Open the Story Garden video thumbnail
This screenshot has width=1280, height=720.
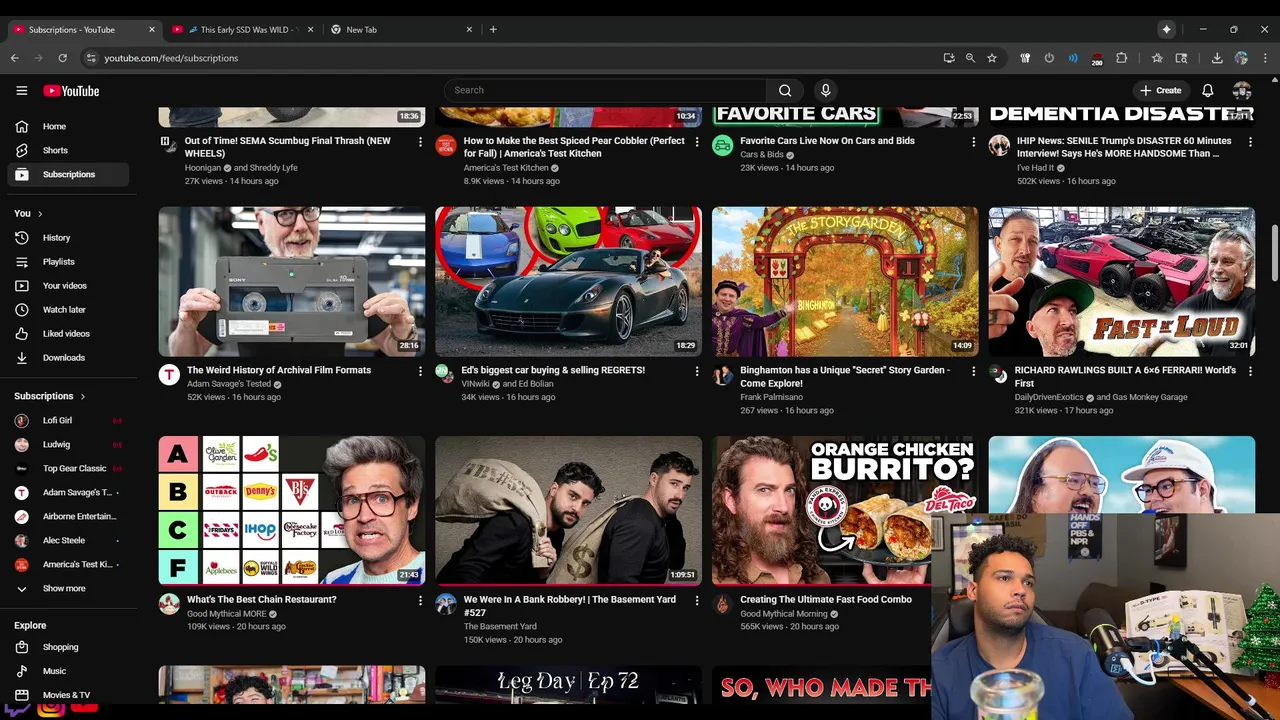pos(845,281)
